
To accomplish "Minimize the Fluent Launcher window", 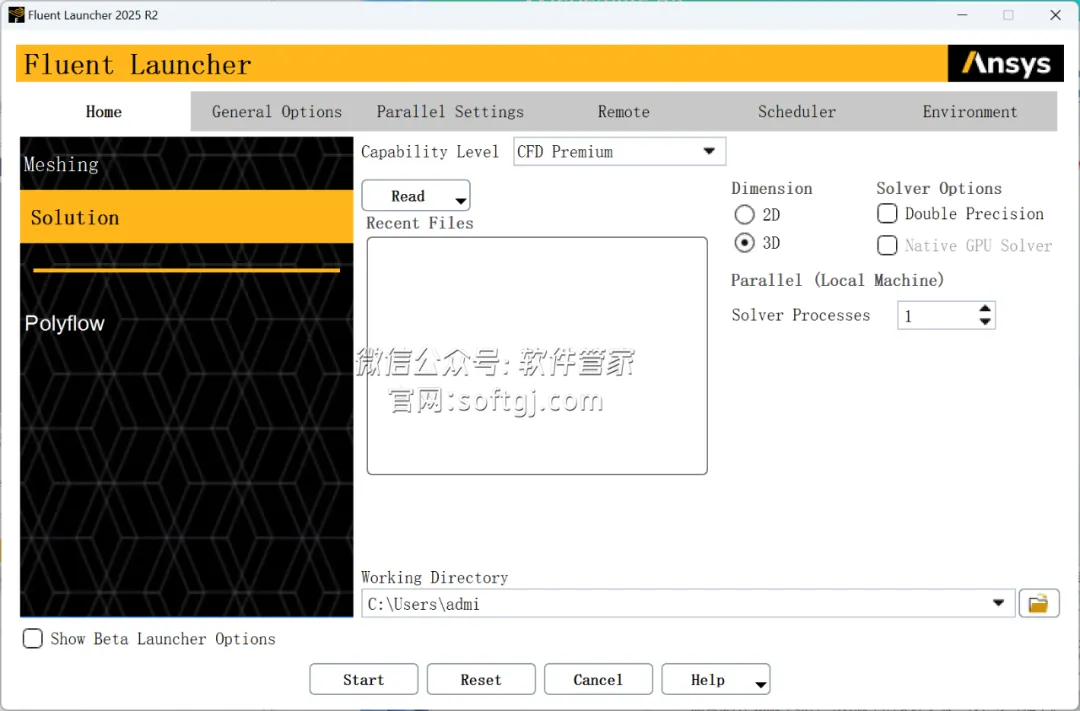I will (x=962, y=15).
